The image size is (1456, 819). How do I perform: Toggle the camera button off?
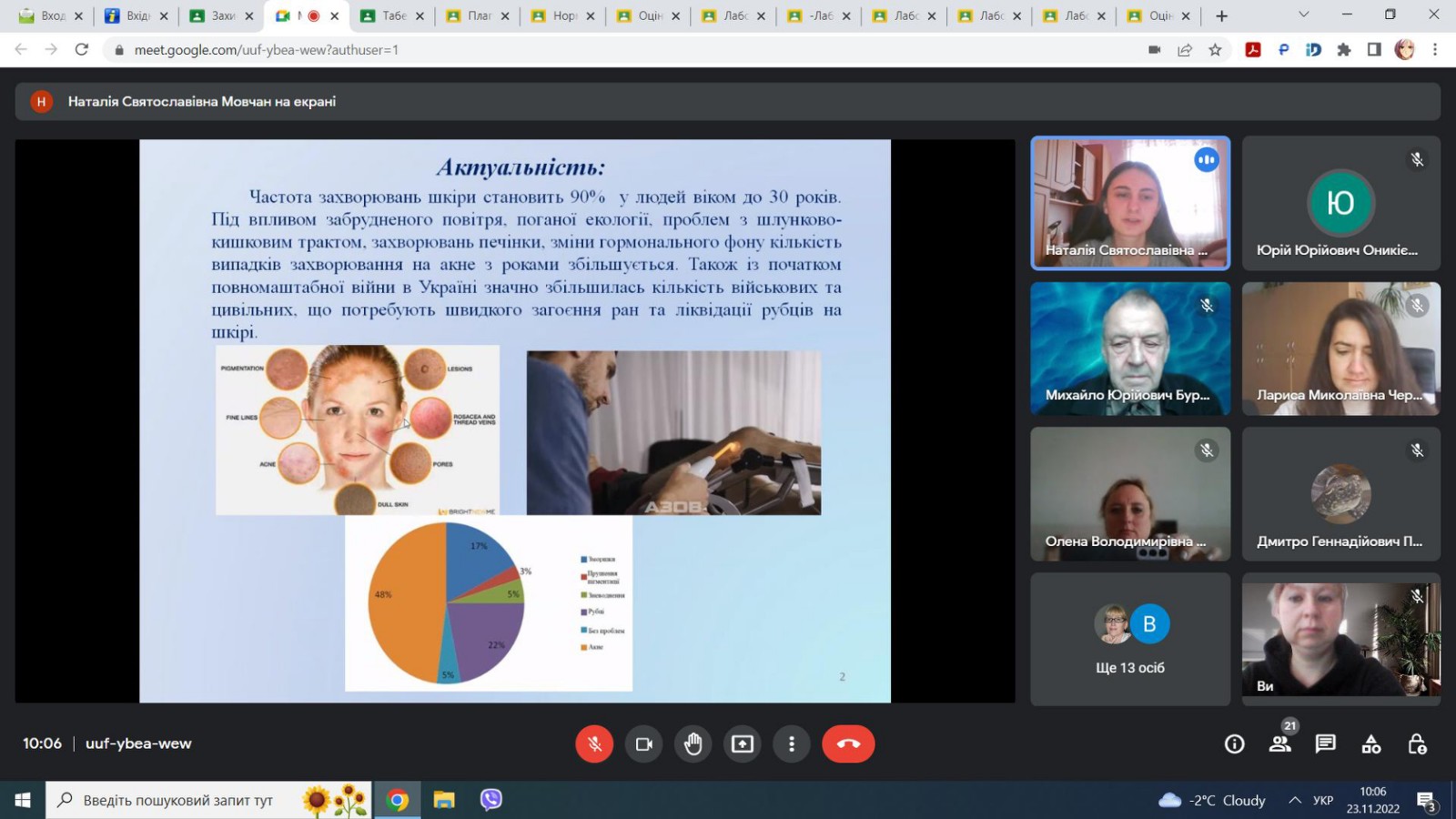click(x=644, y=744)
